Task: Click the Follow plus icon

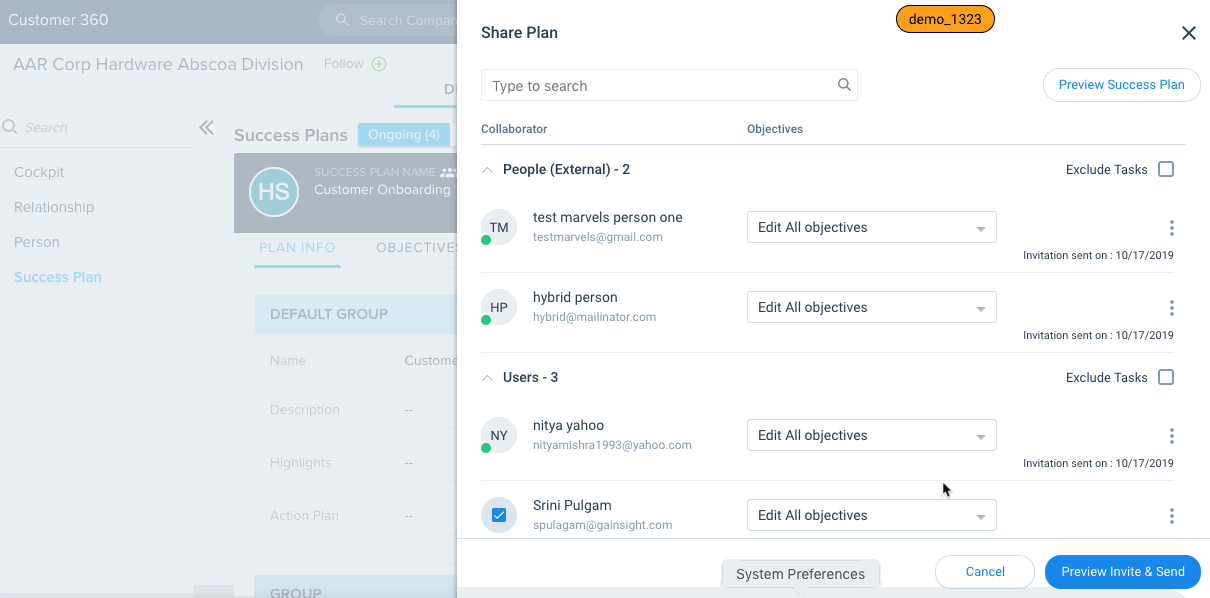Action: (379, 64)
